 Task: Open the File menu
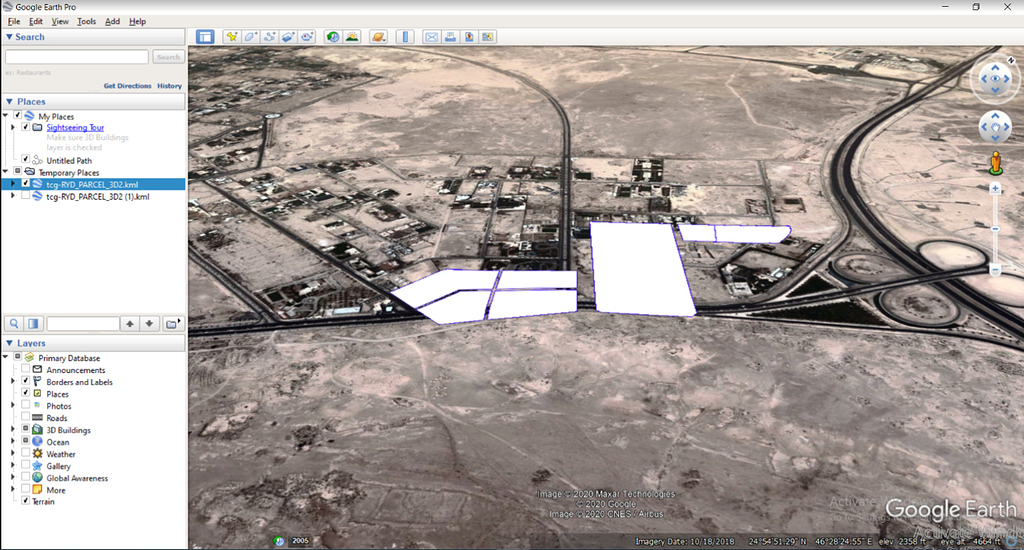[x=14, y=22]
